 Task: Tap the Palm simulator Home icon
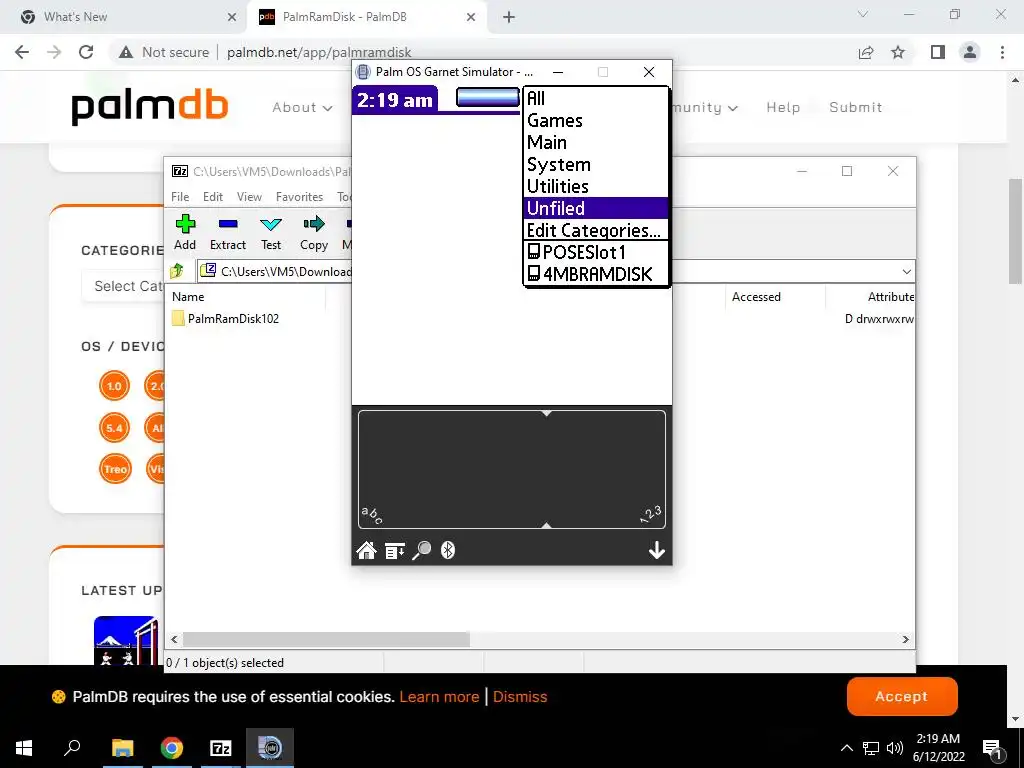366,551
